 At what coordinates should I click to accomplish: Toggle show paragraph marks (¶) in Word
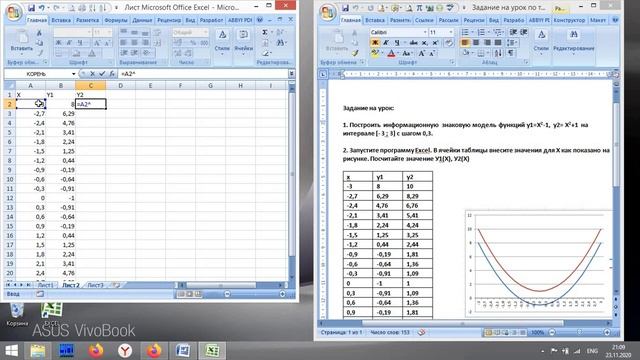(x=511, y=53)
